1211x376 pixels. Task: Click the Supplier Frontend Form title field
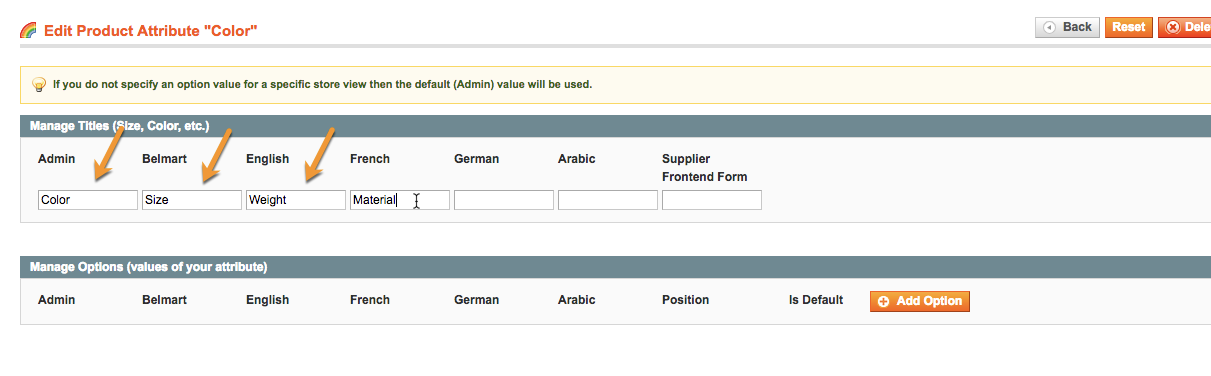712,200
